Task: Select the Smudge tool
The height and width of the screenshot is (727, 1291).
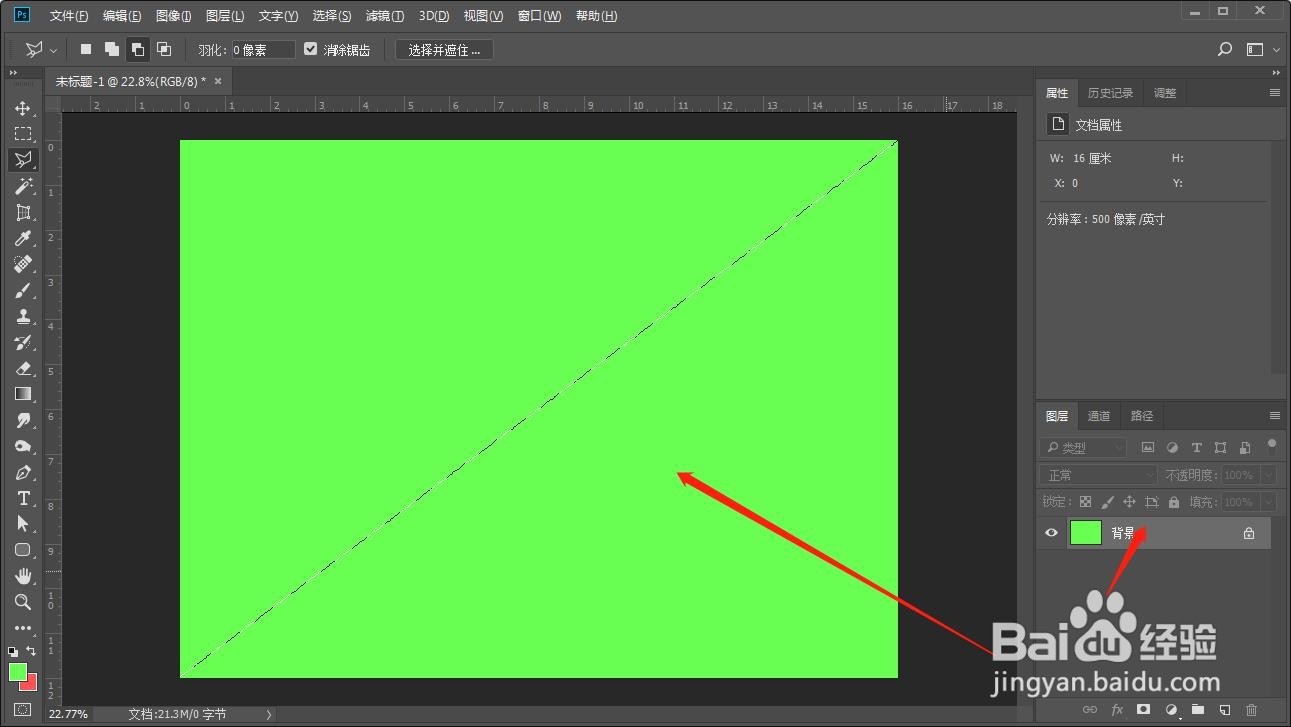Action: (23, 420)
